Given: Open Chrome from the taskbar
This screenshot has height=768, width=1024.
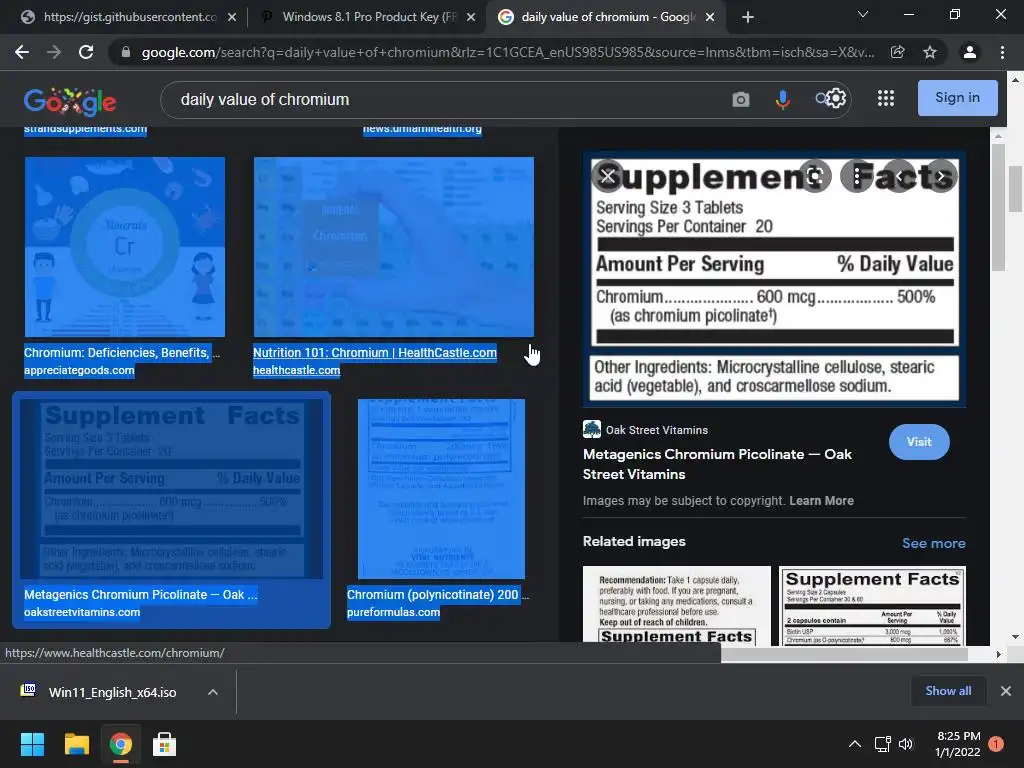Looking at the screenshot, I should tap(121, 744).
